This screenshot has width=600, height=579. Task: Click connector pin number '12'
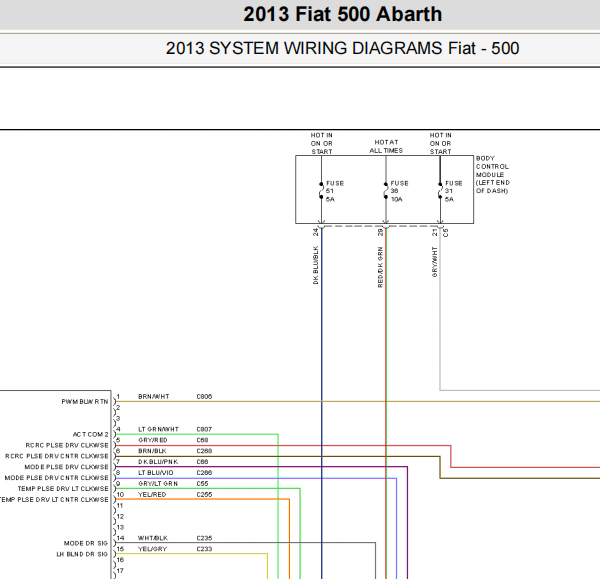coord(120,516)
